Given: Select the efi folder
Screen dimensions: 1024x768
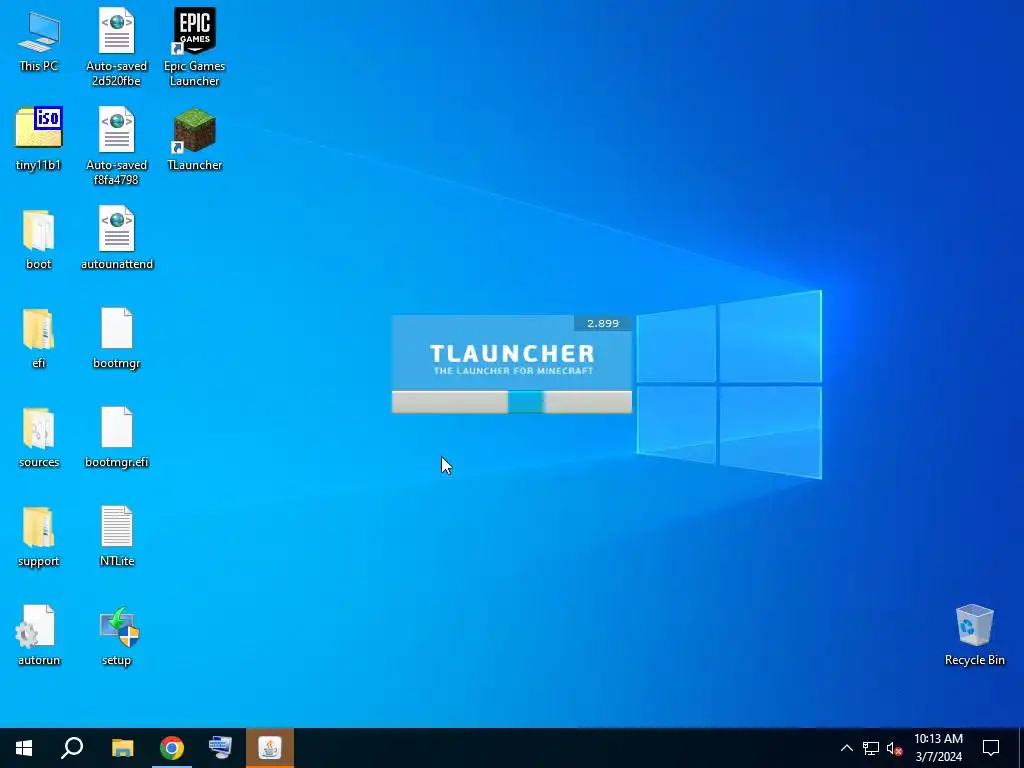Looking at the screenshot, I should 39,338.
